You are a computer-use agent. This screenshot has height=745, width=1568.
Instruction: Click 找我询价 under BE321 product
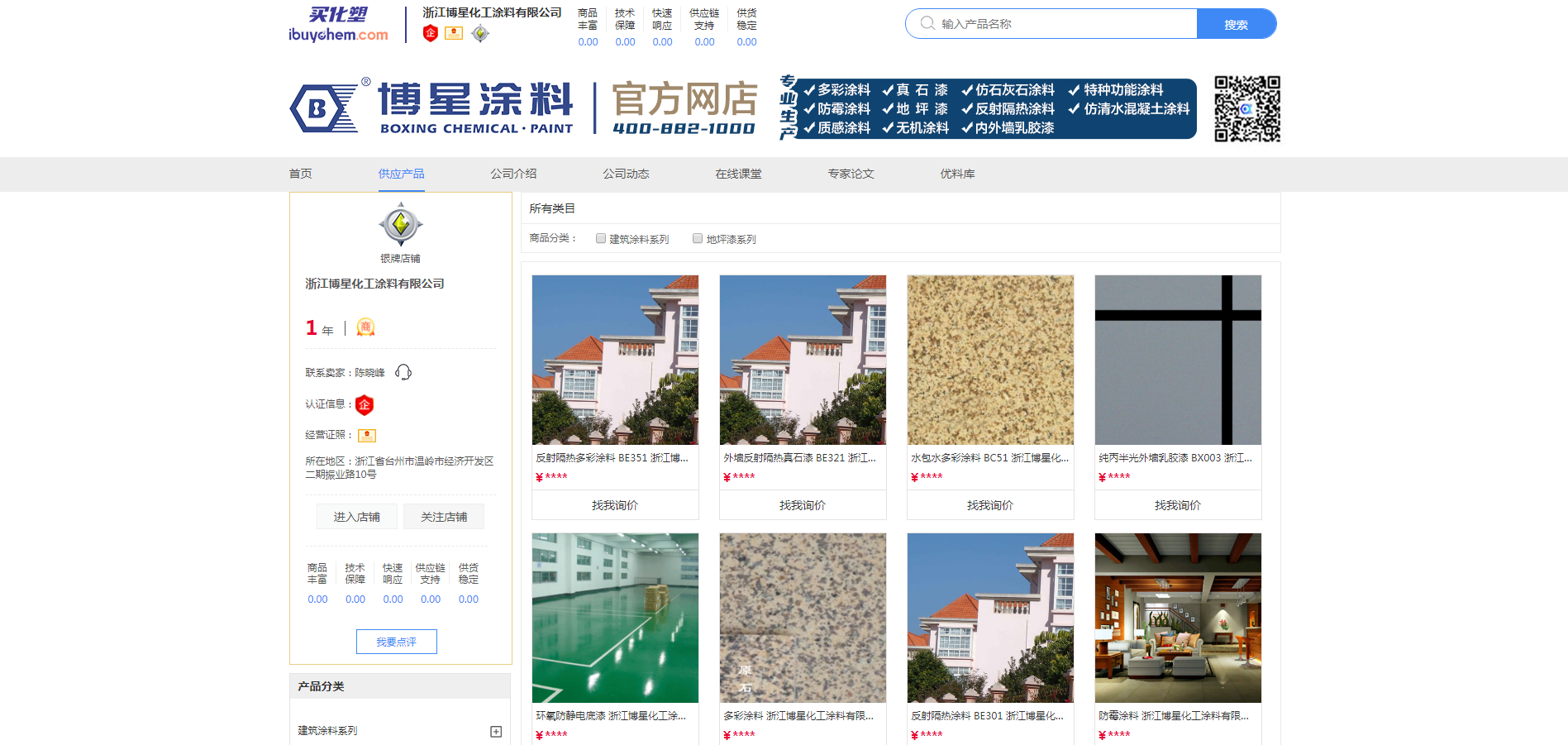coord(803,505)
